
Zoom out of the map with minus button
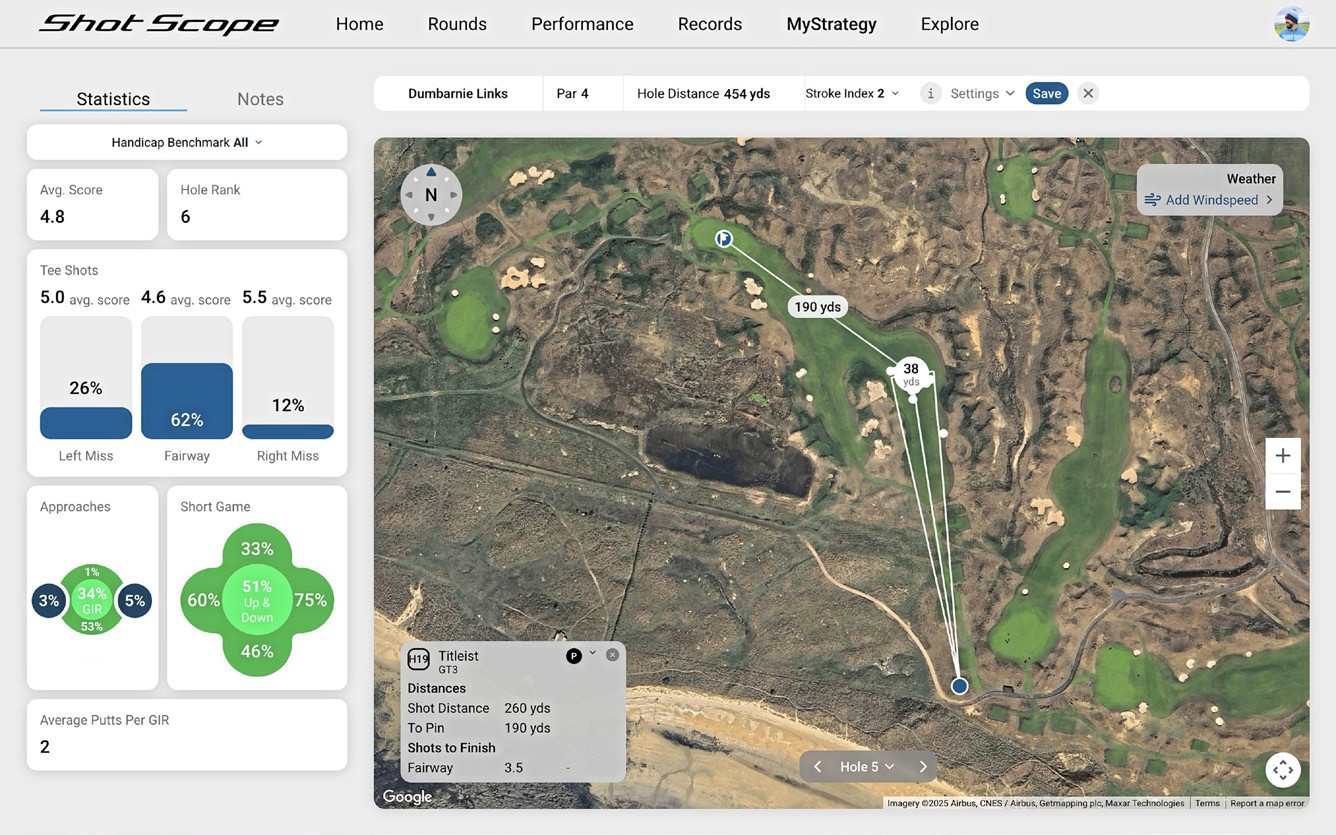point(1282,492)
